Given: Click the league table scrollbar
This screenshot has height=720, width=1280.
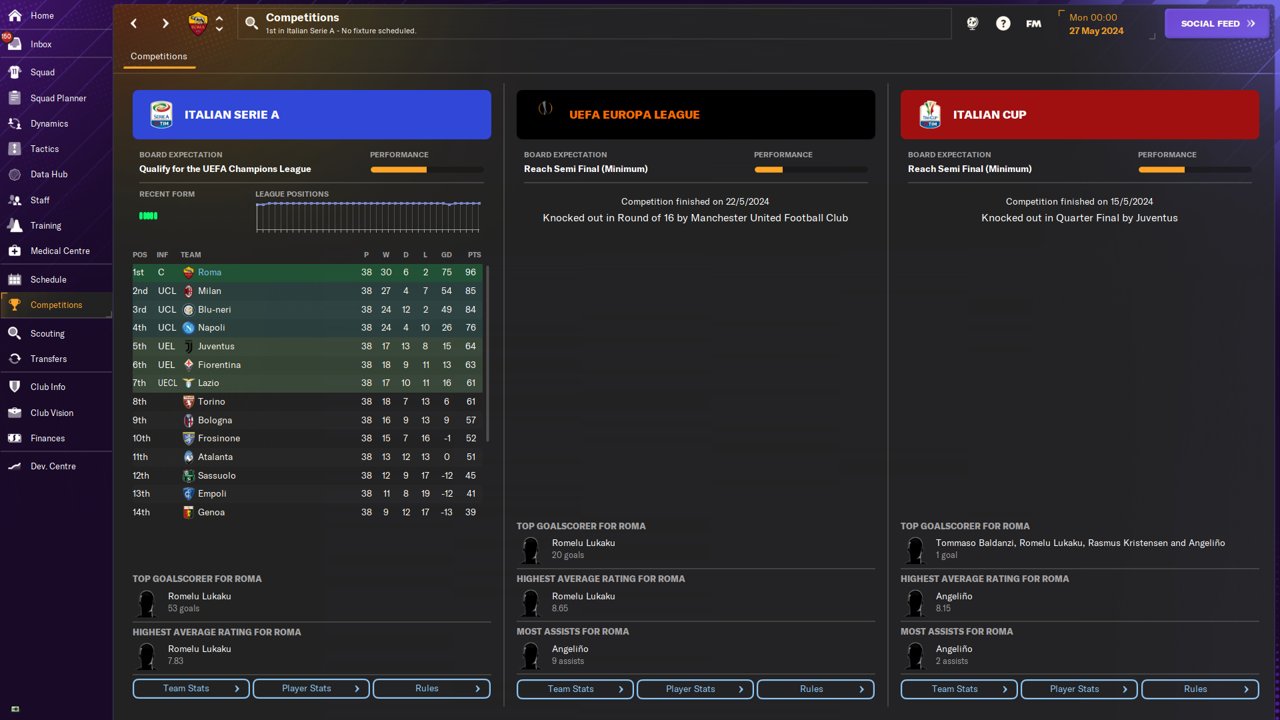Looking at the screenshot, I should (488, 353).
